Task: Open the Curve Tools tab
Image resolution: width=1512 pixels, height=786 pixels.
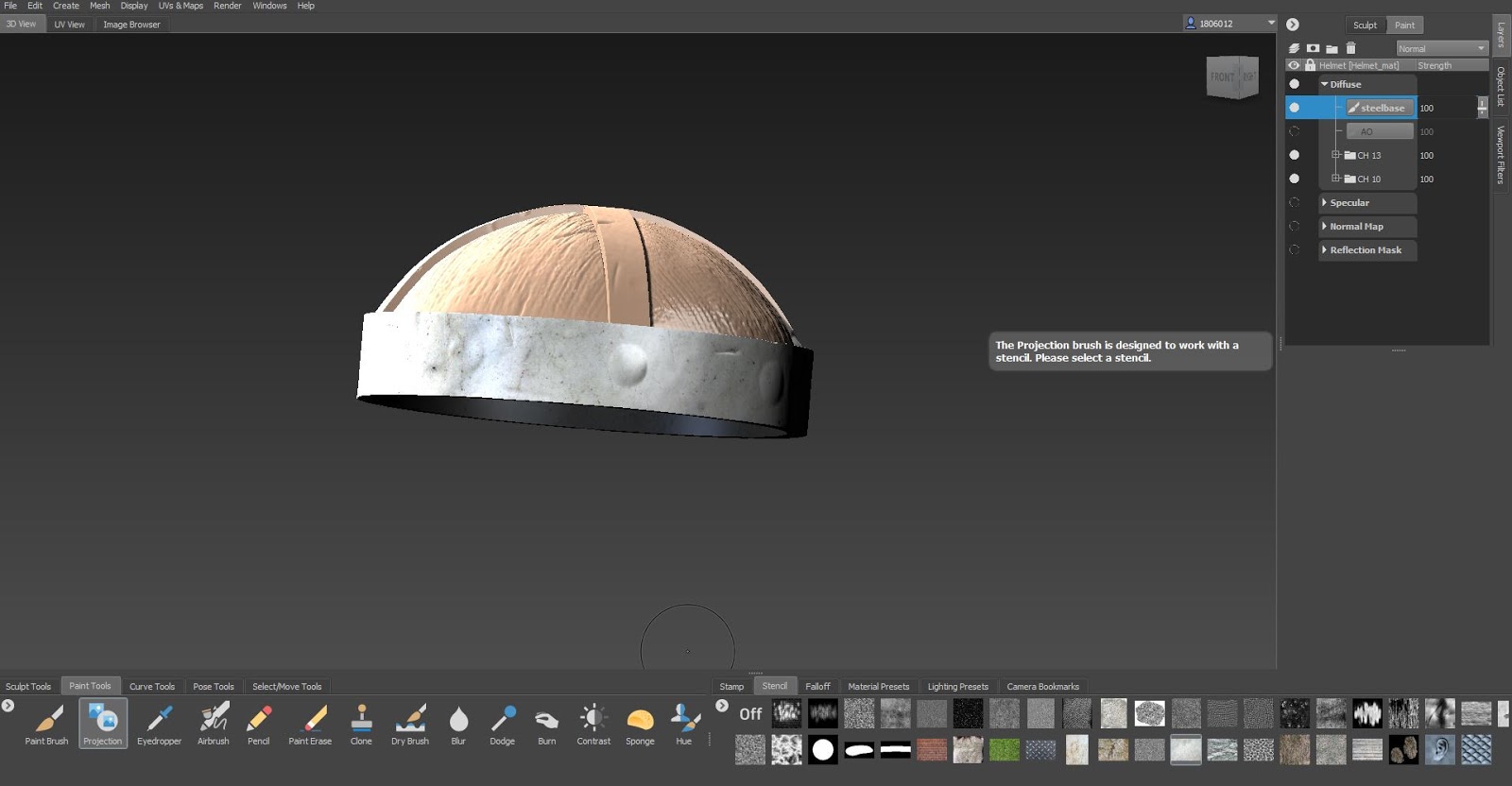Action: click(x=152, y=687)
